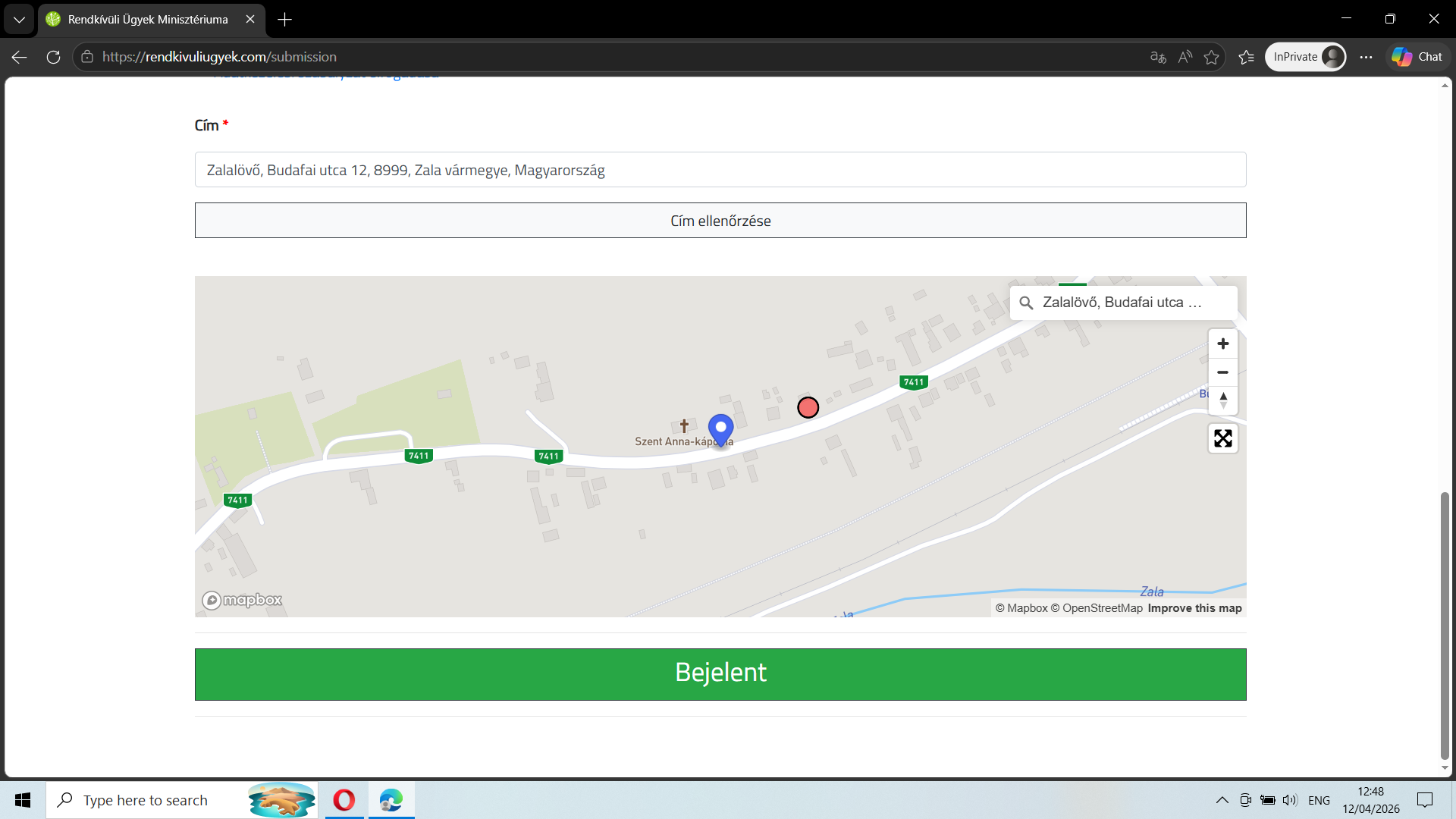
Task: Click the map search magnifier icon
Action: (x=1026, y=303)
